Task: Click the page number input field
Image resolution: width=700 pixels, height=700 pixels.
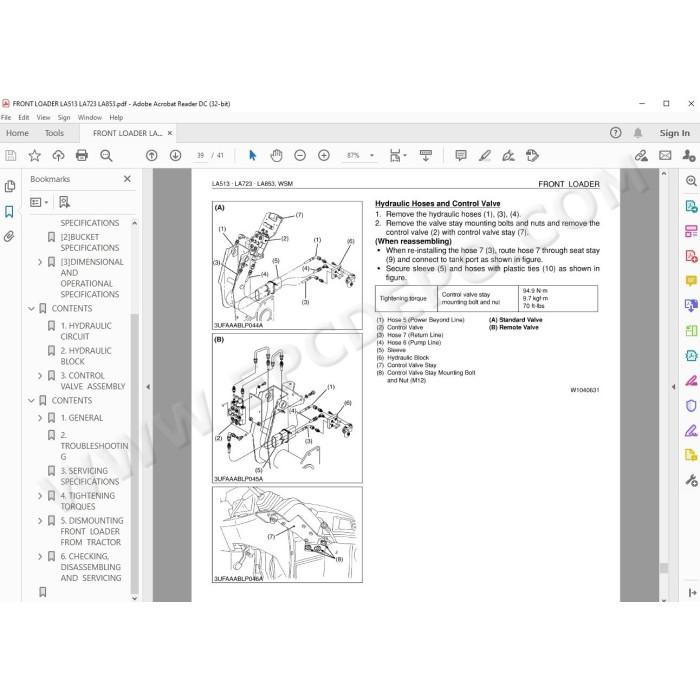Action: tap(200, 155)
